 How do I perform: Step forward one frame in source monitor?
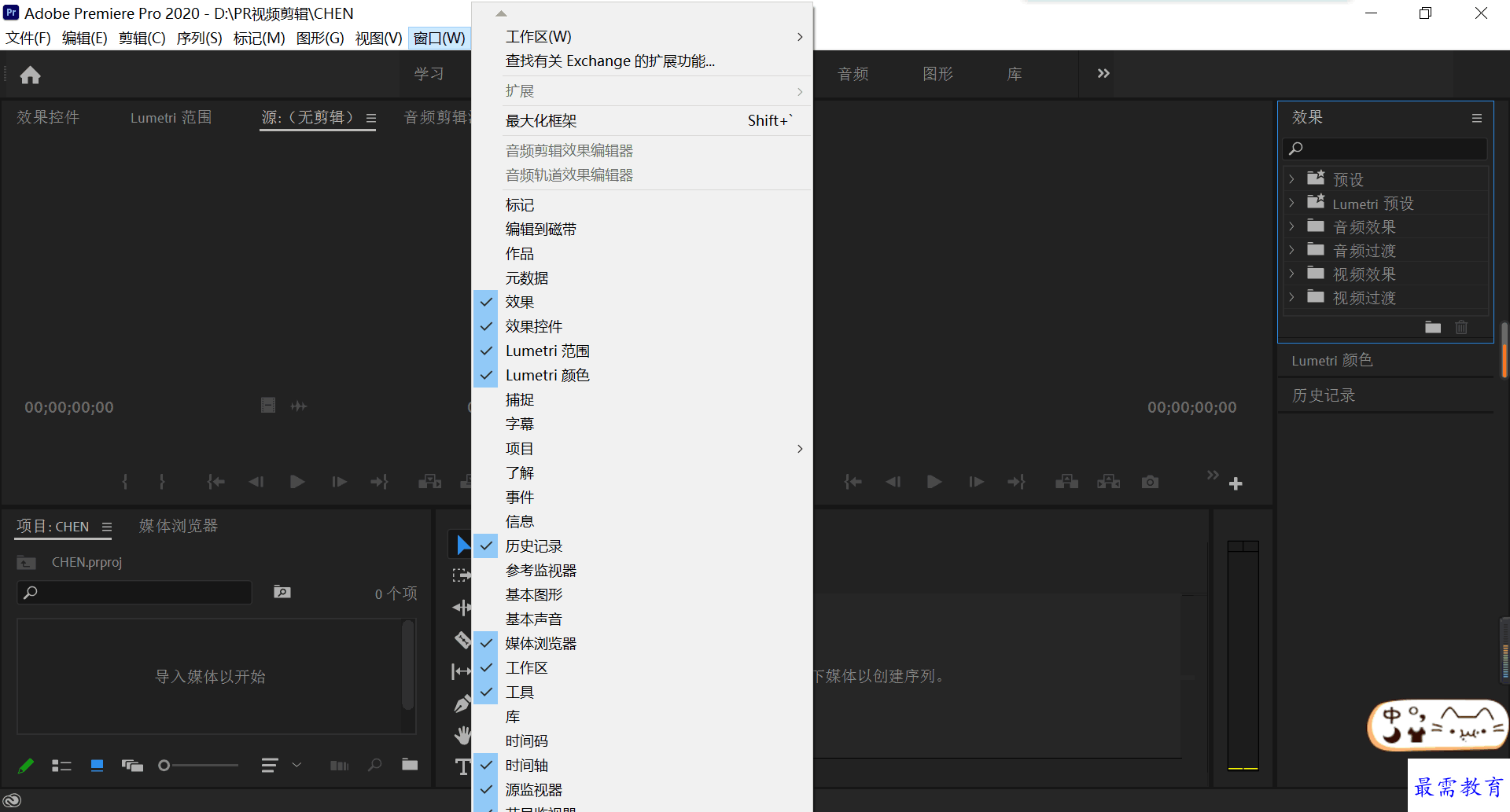339,482
